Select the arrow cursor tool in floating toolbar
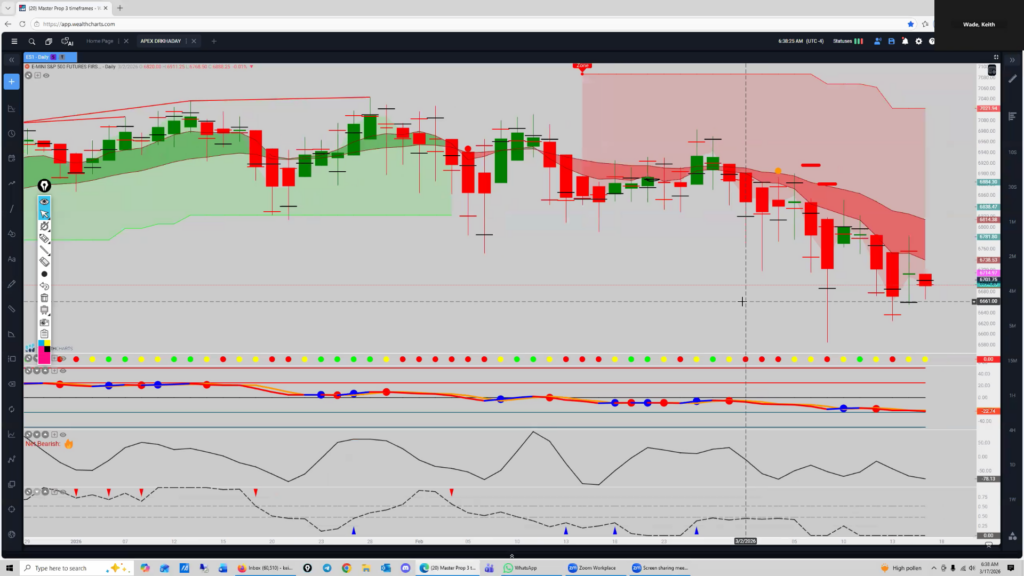This screenshot has width=1024, height=576. 45,213
